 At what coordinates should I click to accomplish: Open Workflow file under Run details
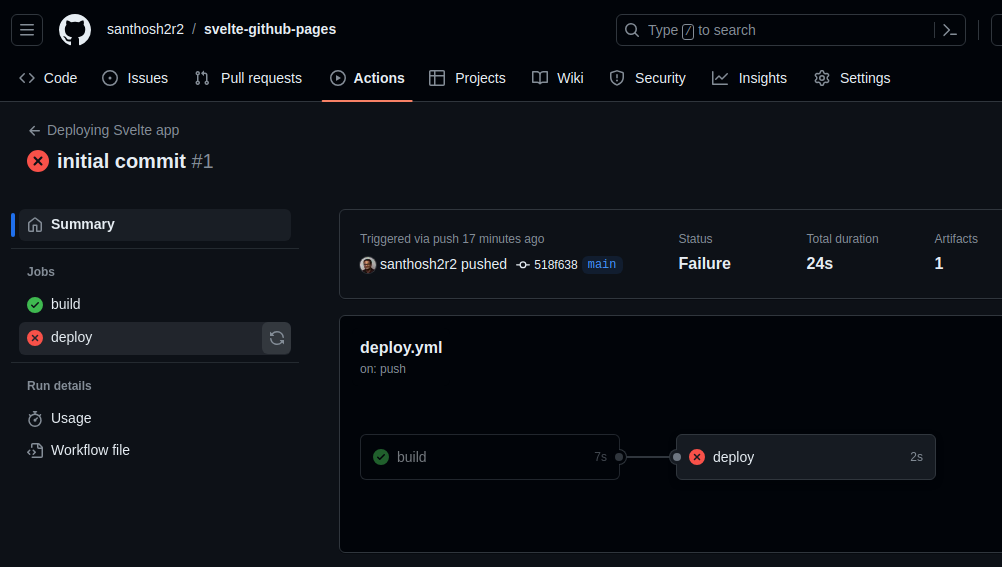tap(155, 451)
